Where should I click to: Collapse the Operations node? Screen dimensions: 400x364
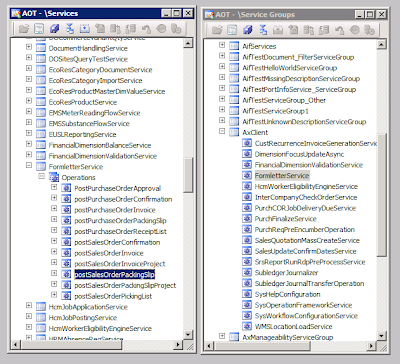click(42, 176)
